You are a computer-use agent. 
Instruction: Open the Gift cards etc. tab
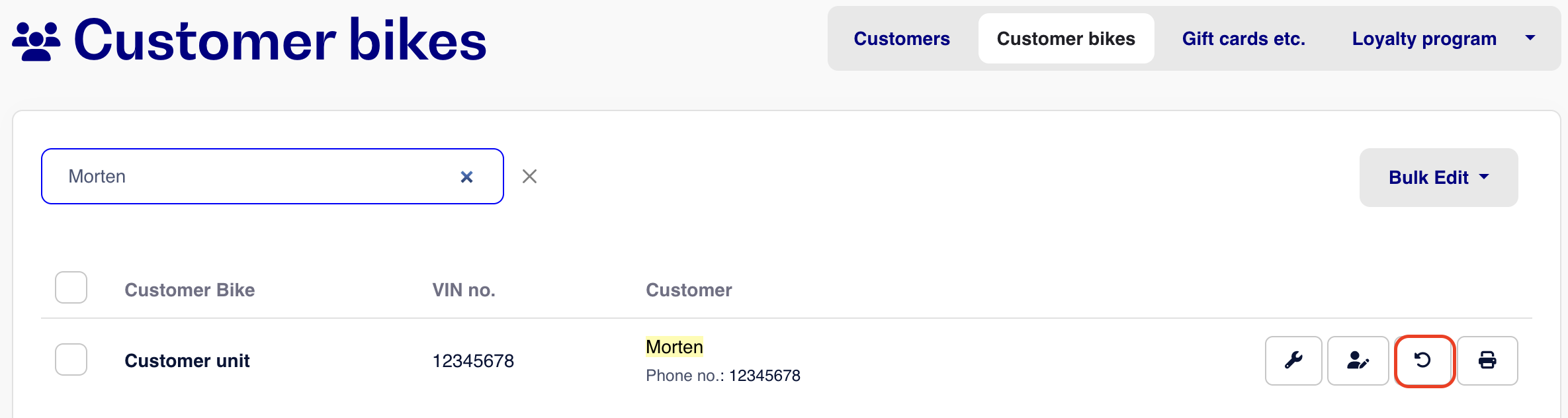point(1243,39)
